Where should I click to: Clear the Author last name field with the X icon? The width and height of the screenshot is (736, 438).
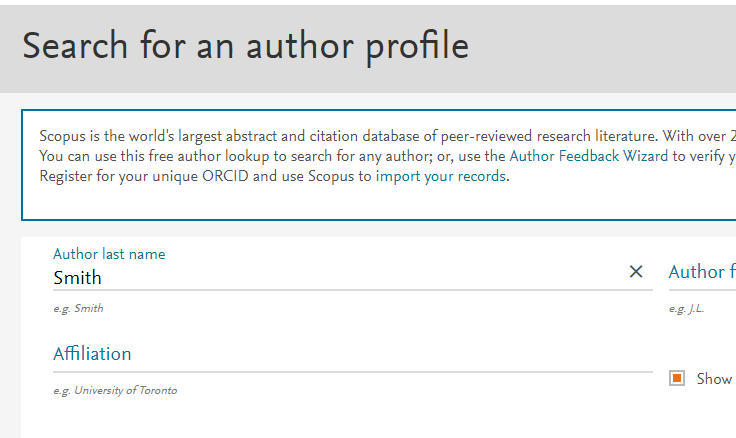pyautogui.click(x=636, y=272)
